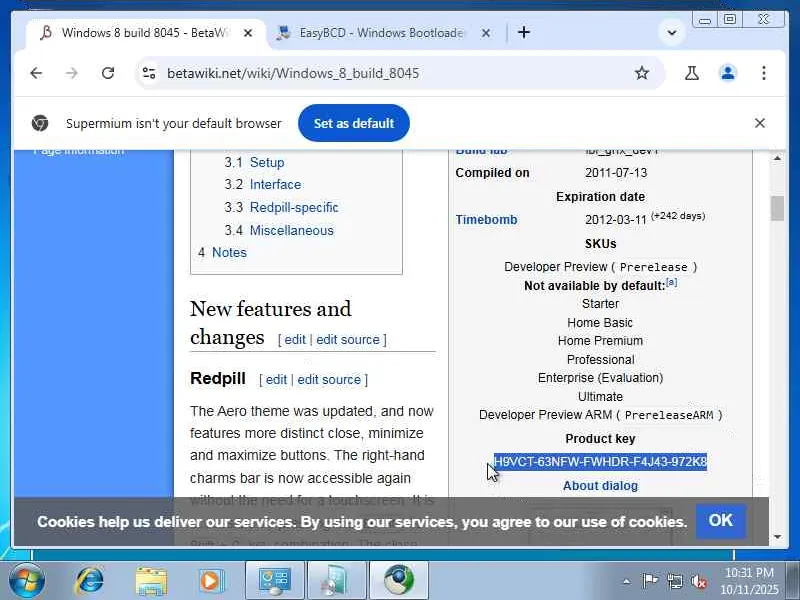
Task: Open the profile avatar menu
Action: click(728, 73)
